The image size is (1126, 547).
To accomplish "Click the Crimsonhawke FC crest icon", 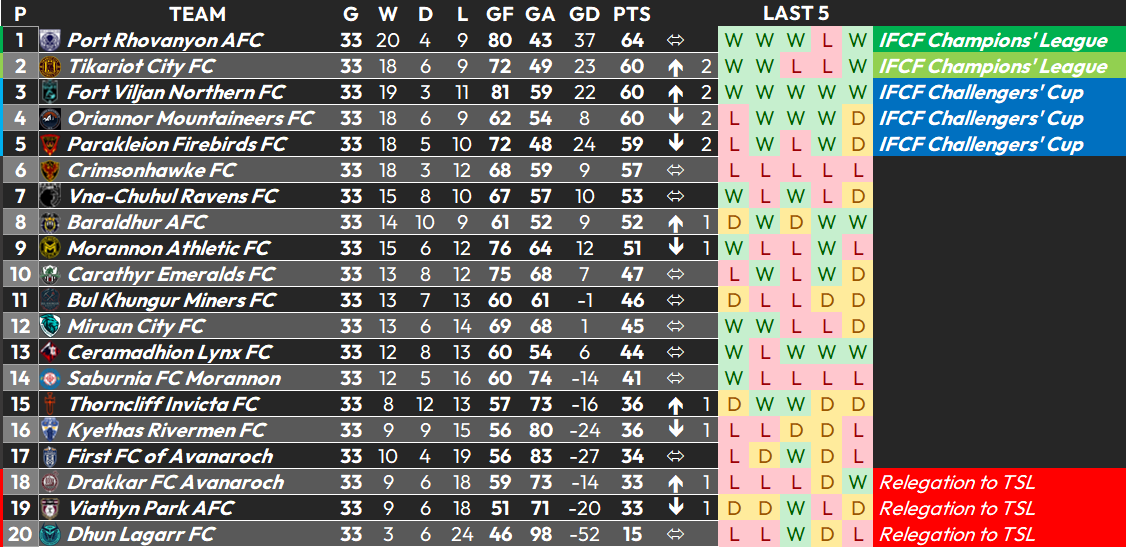I will [x=50, y=171].
